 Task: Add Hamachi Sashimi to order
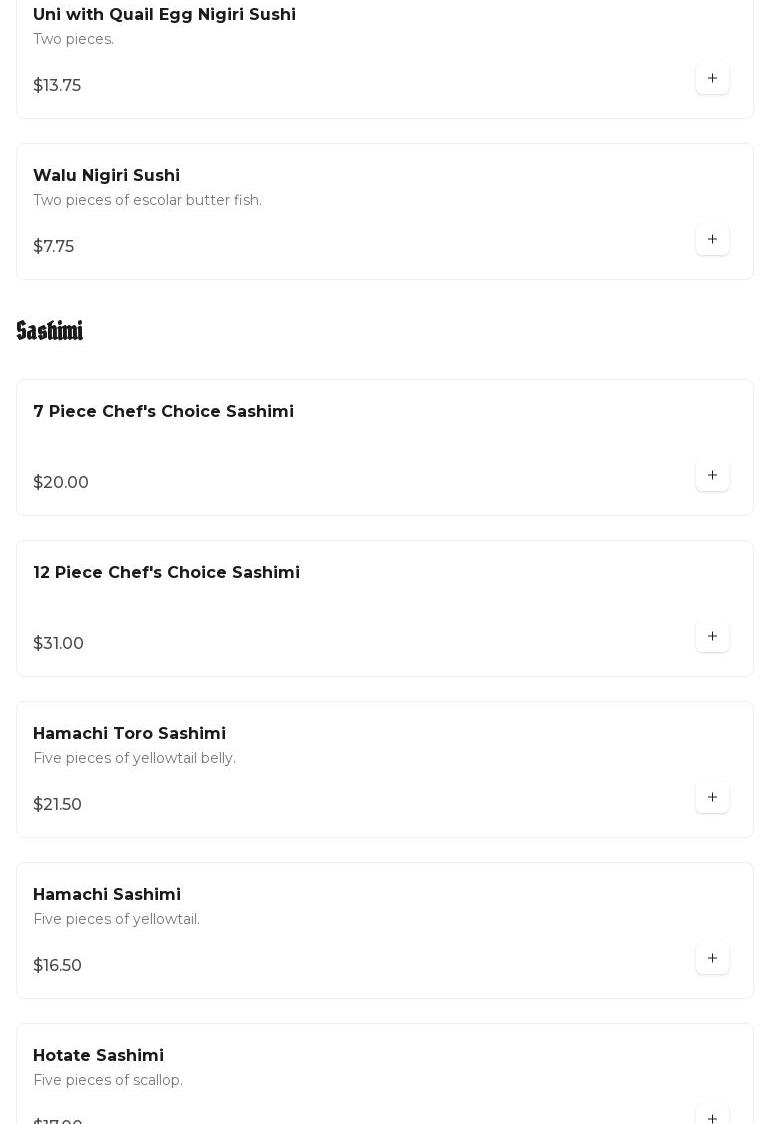pos(712,959)
